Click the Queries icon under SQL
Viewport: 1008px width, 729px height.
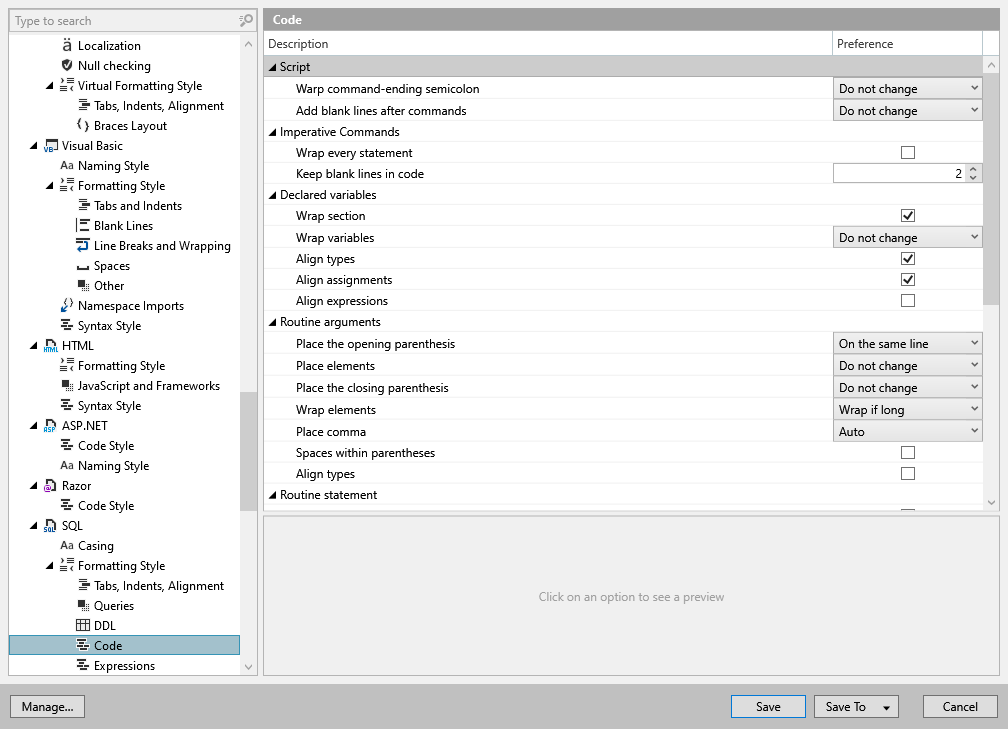coord(84,606)
